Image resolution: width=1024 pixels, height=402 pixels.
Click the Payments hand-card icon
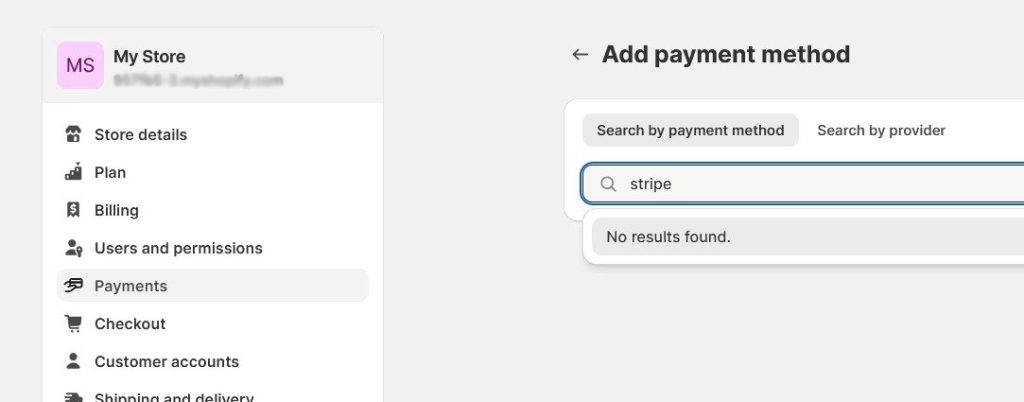tap(74, 285)
